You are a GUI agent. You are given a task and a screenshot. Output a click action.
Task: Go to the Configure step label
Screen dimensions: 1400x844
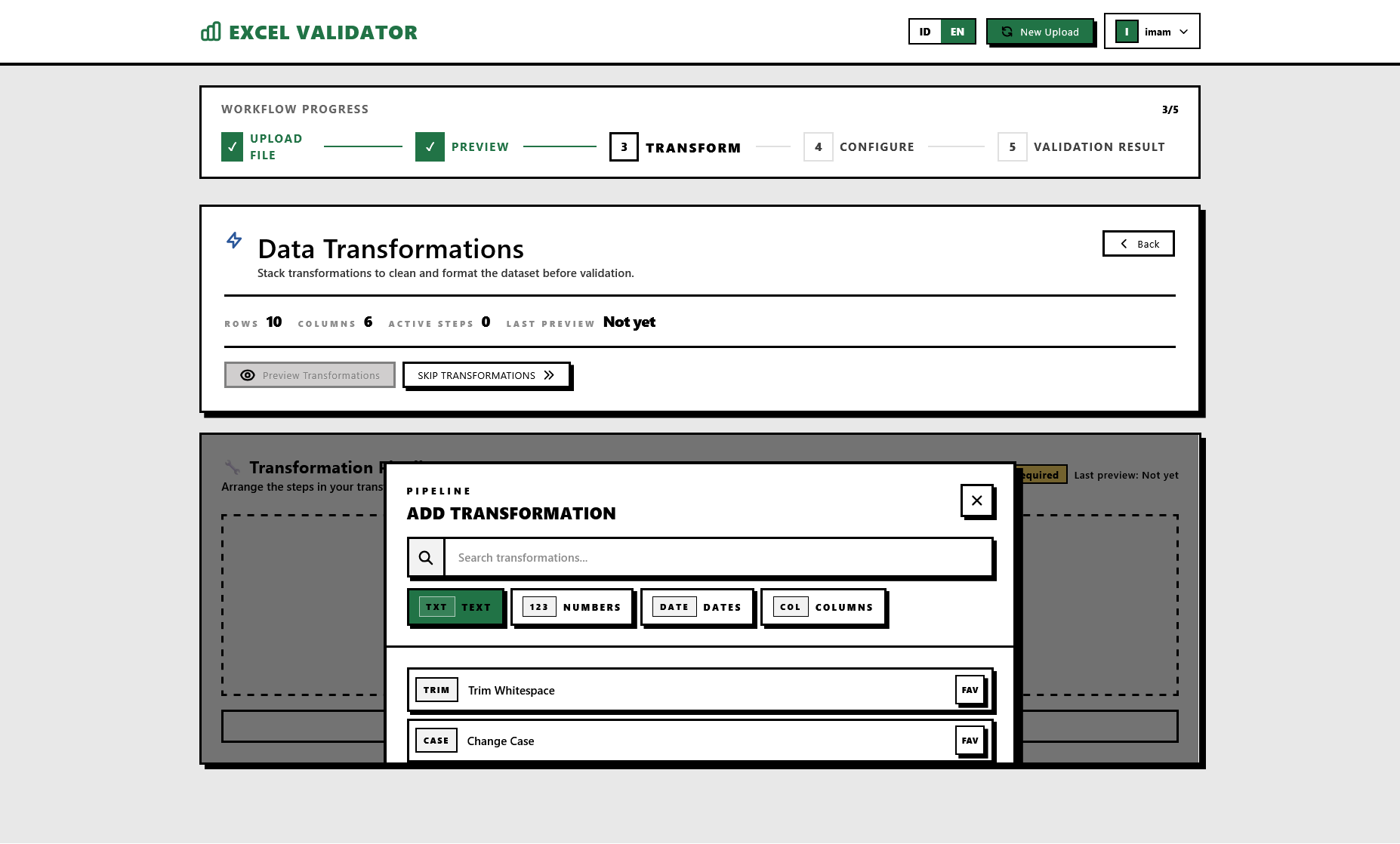[877, 147]
